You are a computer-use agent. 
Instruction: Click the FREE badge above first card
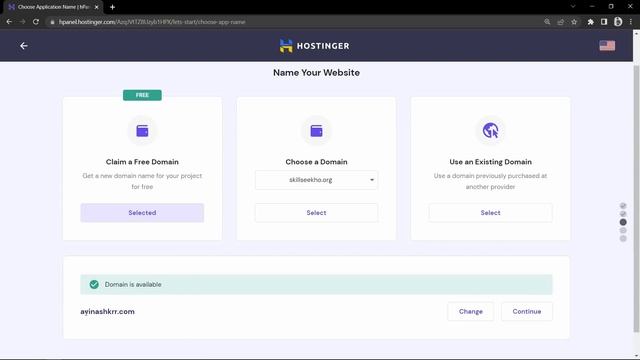coord(142,95)
